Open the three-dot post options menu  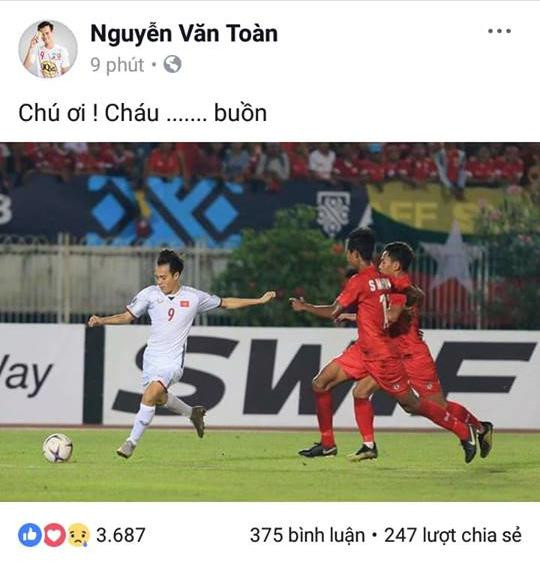[499, 31]
